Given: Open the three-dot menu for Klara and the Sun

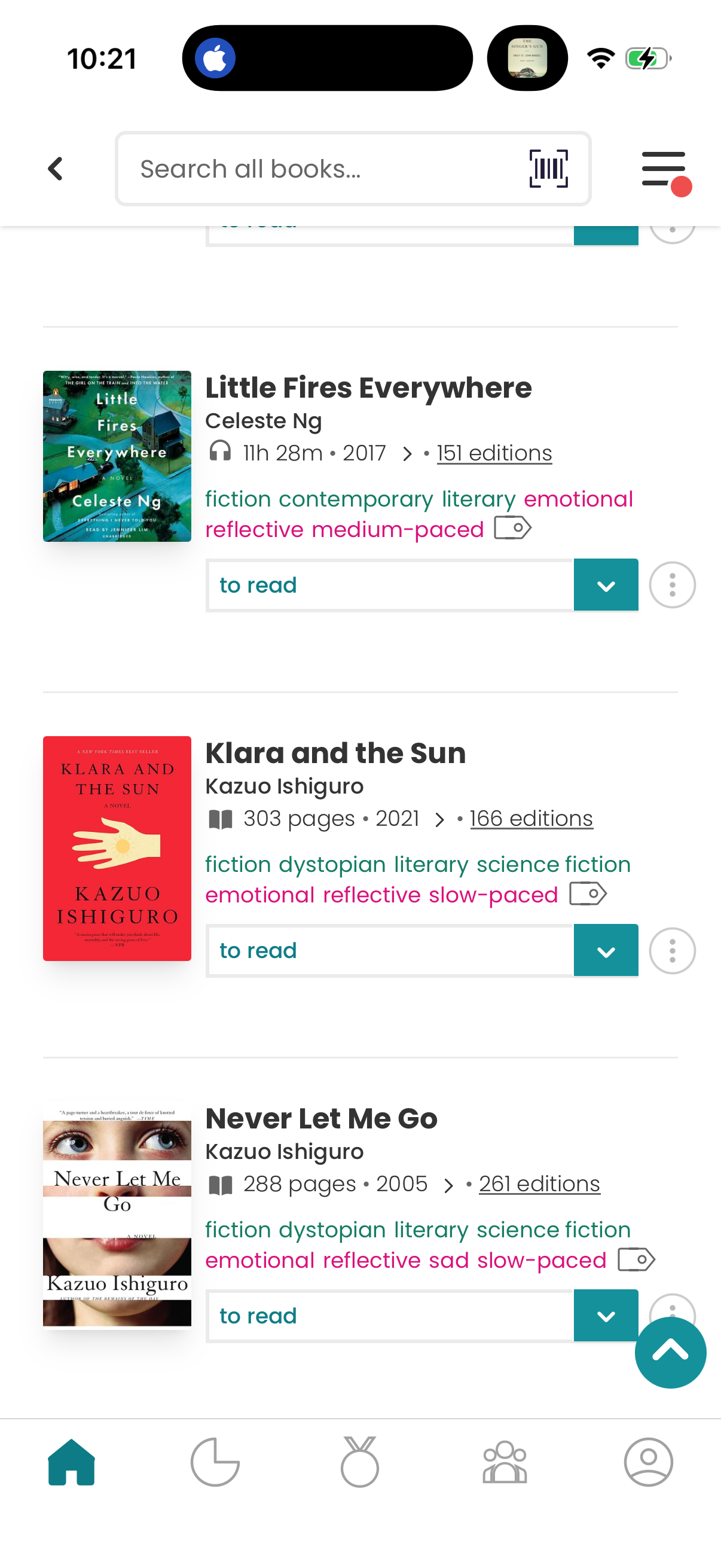Looking at the screenshot, I should coord(672,950).
